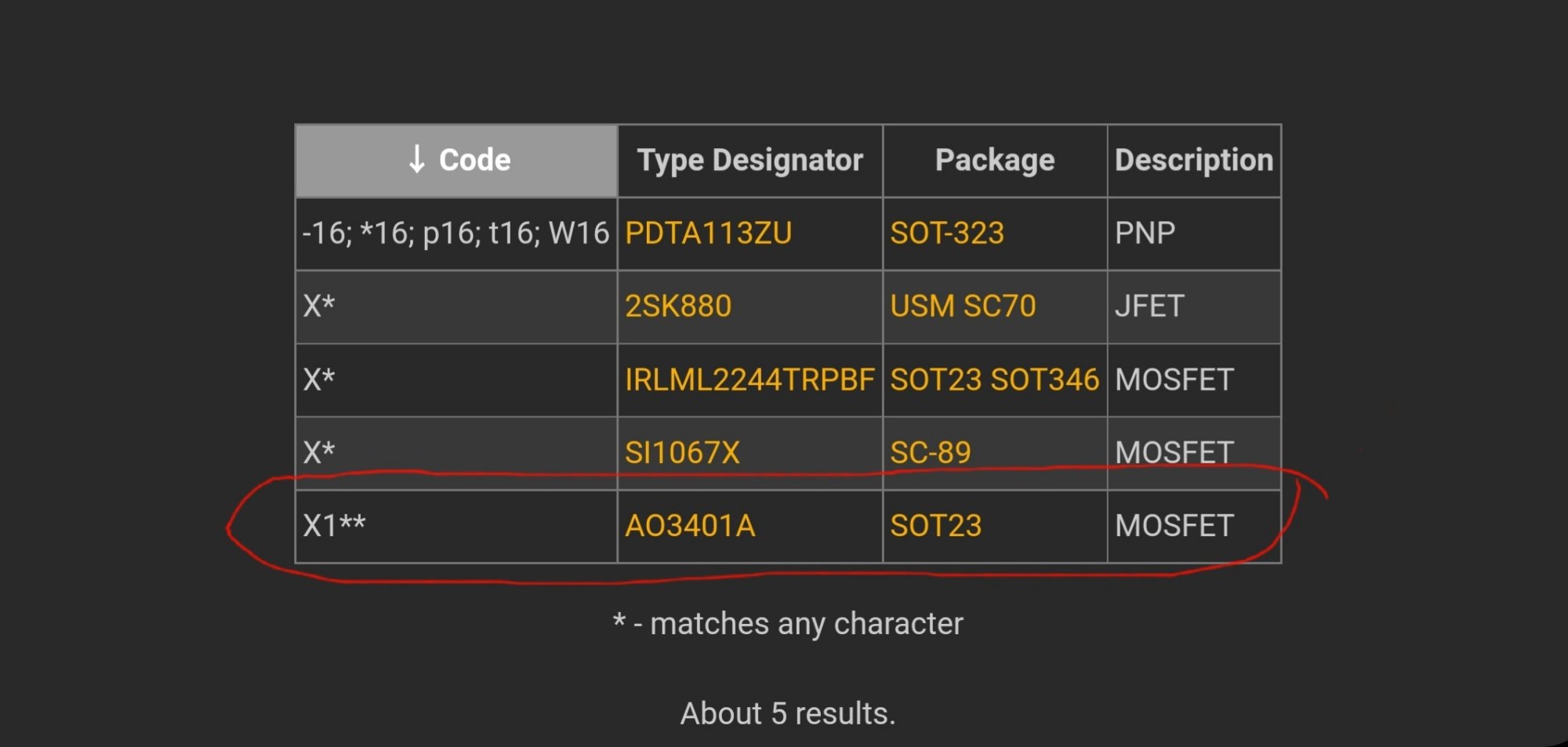Open the IRLML2244TRPBF part link
Image resolution: width=1568 pixels, height=747 pixels.
750,380
